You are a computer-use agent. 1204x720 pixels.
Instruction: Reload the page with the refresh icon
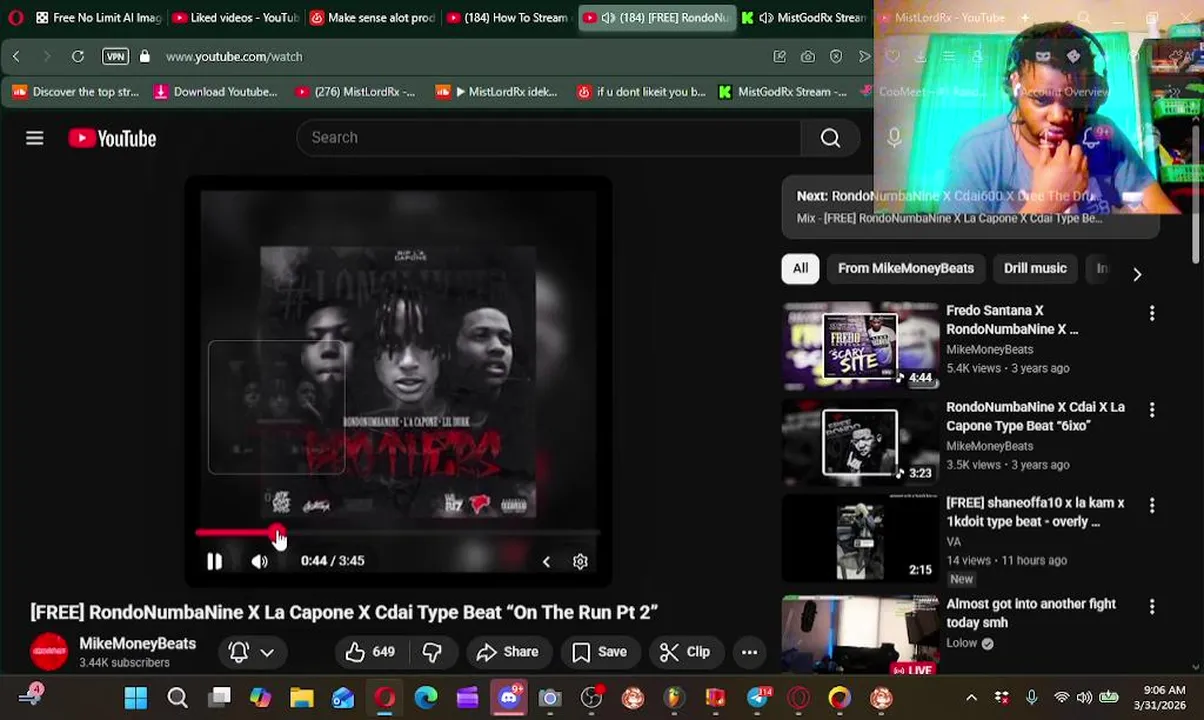click(77, 56)
